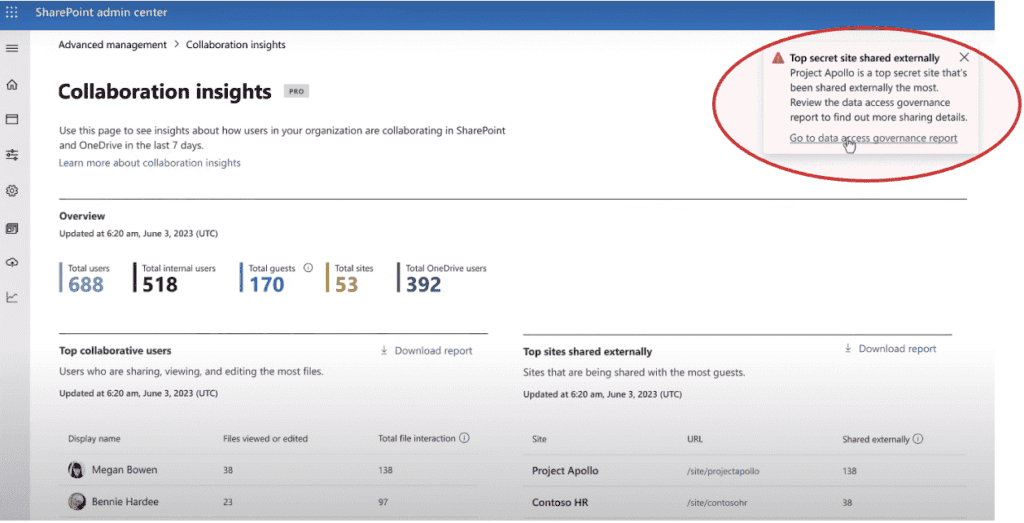
Task: Download Top collaborative users report
Action: [x=426, y=351]
